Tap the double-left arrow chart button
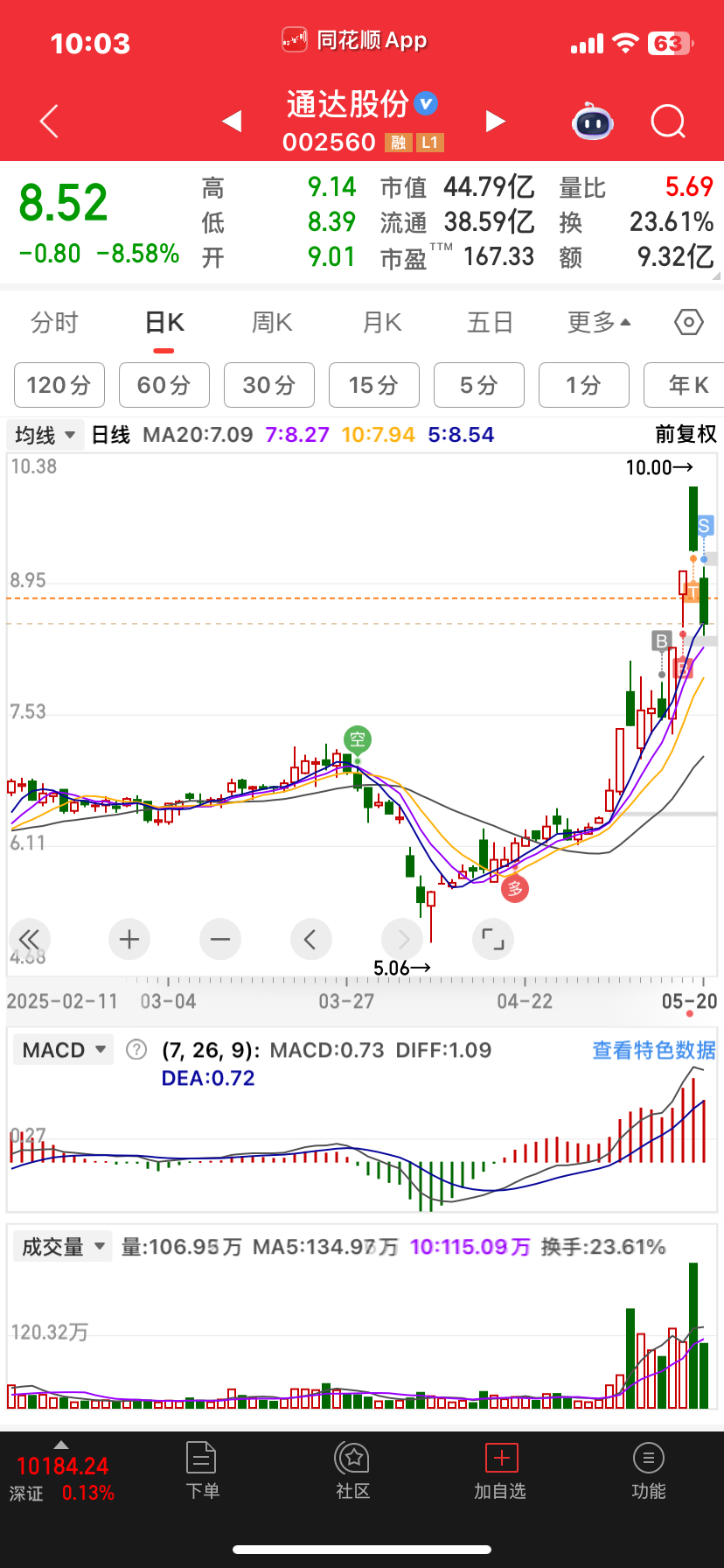The image size is (724, 1568). 29,940
